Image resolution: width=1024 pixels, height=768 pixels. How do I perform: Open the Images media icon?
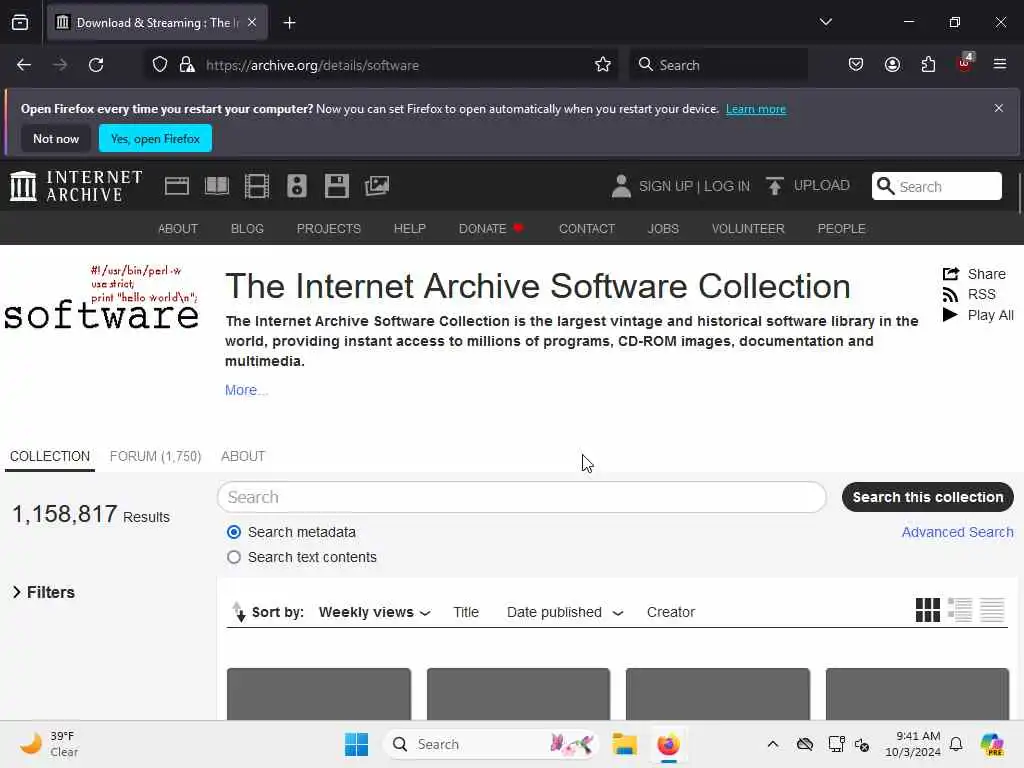click(x=377, y=187)
